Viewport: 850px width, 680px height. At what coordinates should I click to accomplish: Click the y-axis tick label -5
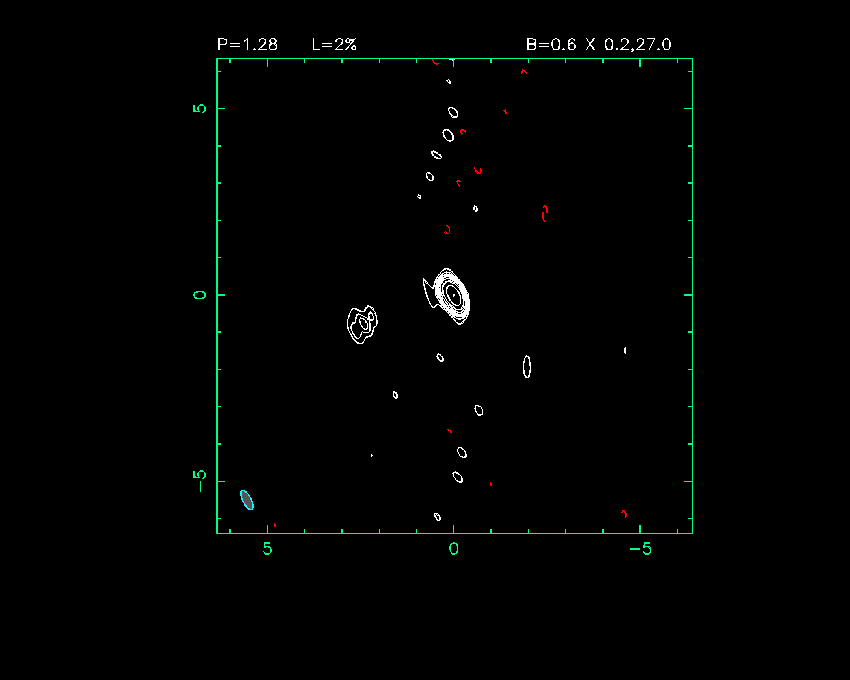(x=199, y=481)
